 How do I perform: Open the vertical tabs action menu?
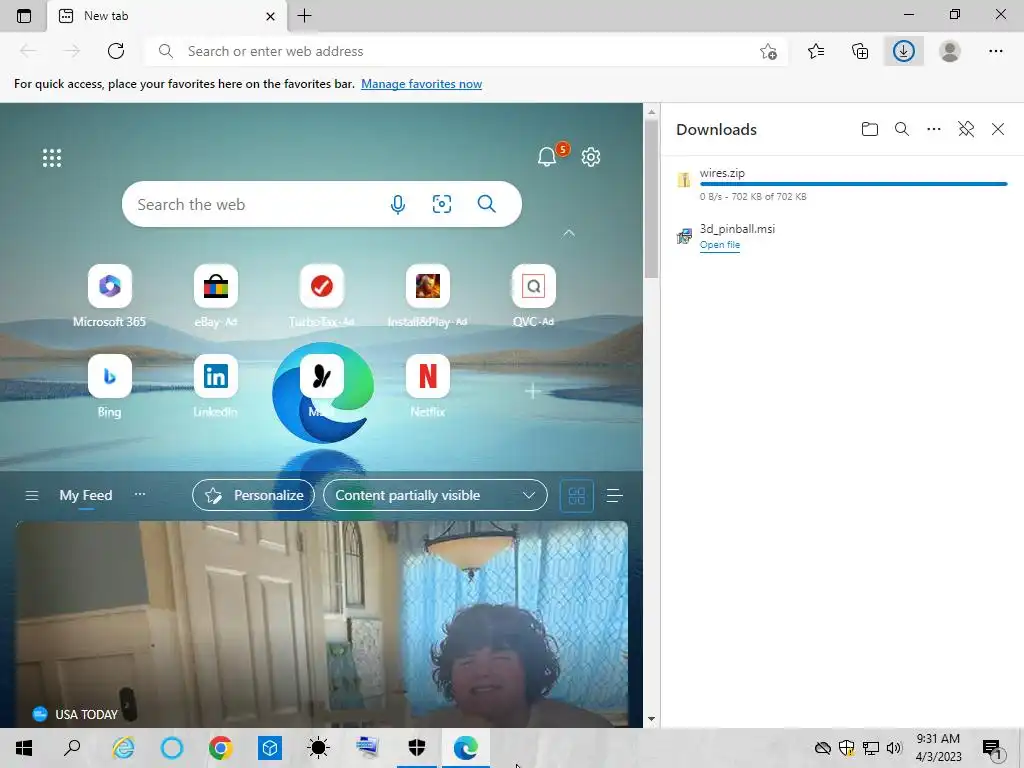pos(24,16)
